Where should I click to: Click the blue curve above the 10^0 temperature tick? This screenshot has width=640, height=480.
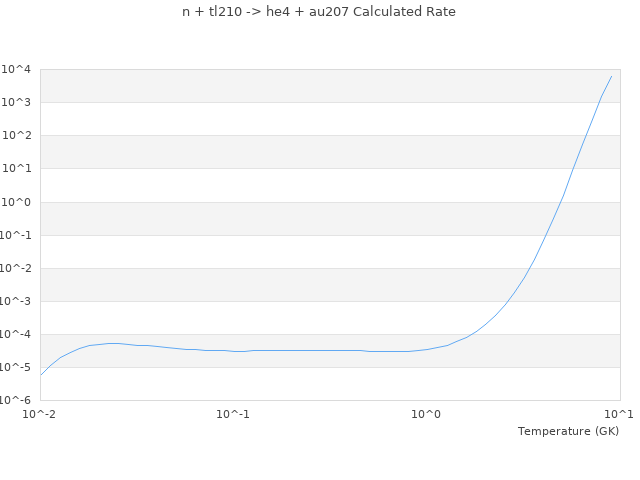(427, 349)
